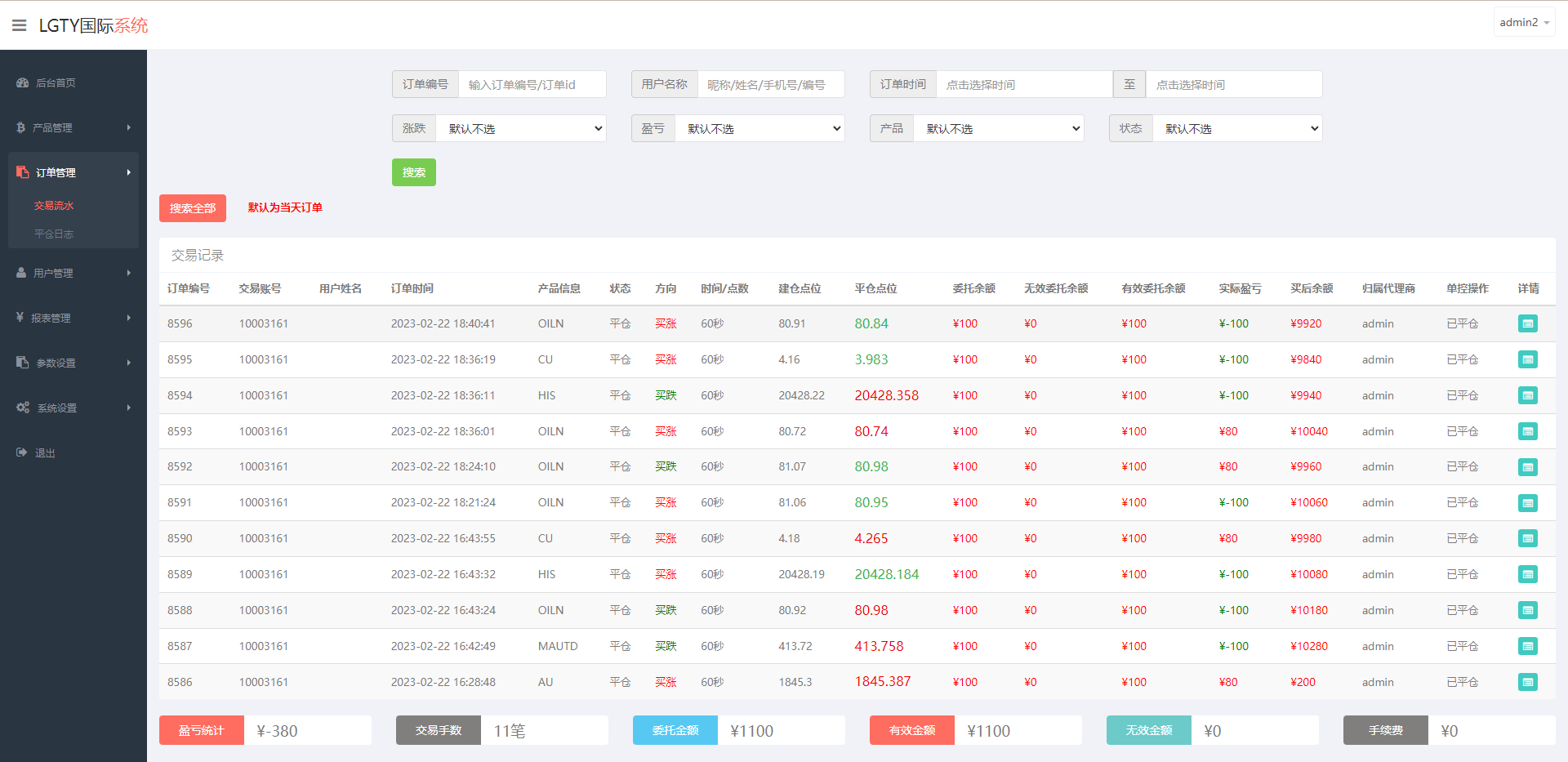Screen dimensions: 1568x762
Task: Select 平仓日志 in the sidebar
Action: 54,234
